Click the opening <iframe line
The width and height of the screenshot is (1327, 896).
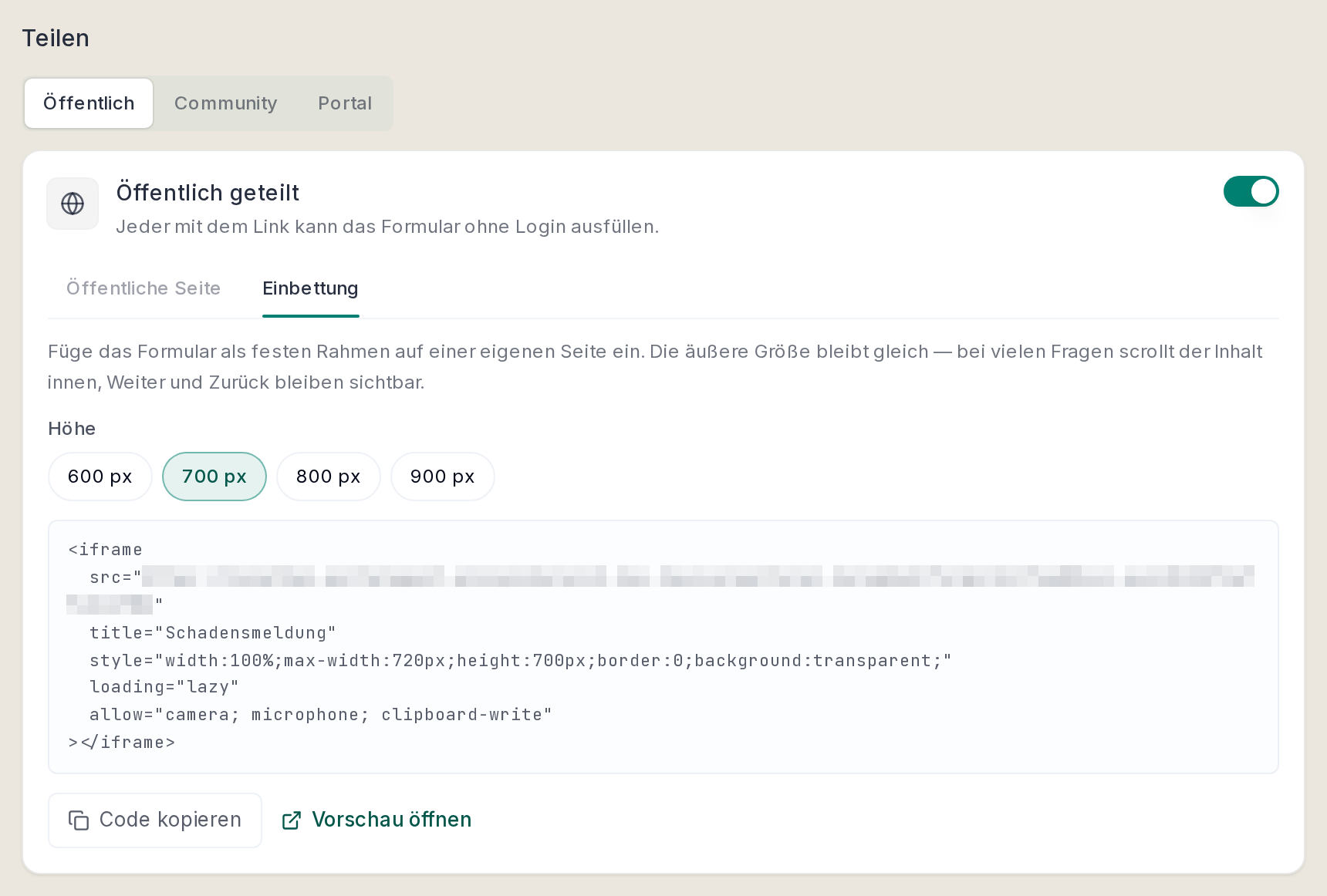pos(106,550)
